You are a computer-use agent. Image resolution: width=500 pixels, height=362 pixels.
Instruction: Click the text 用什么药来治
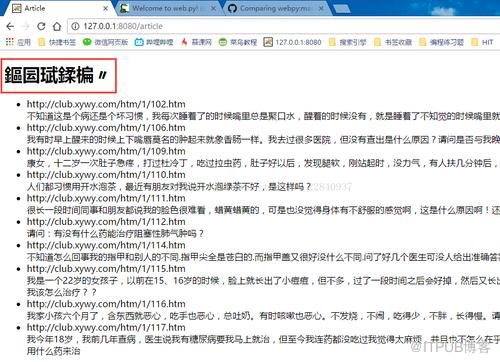[54, 351]
